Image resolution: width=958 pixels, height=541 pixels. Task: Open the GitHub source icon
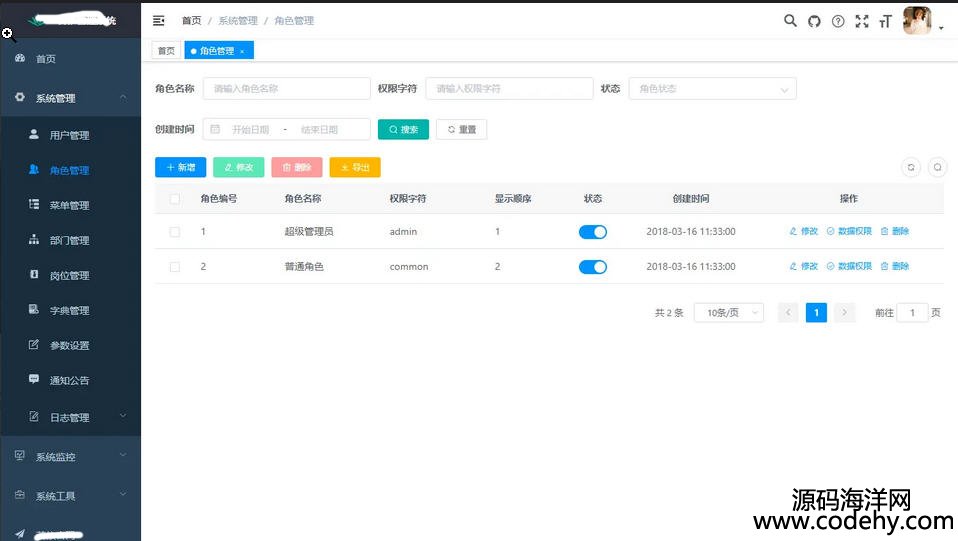pos(814,21)
